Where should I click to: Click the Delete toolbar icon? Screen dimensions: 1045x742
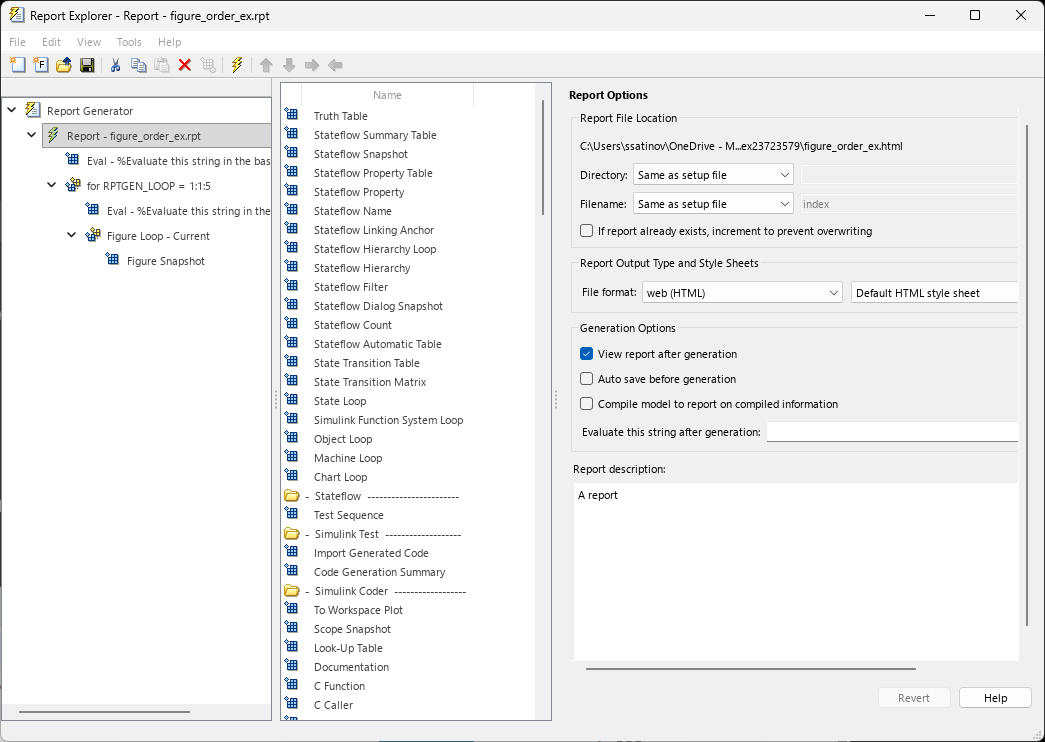click(184, 64)
